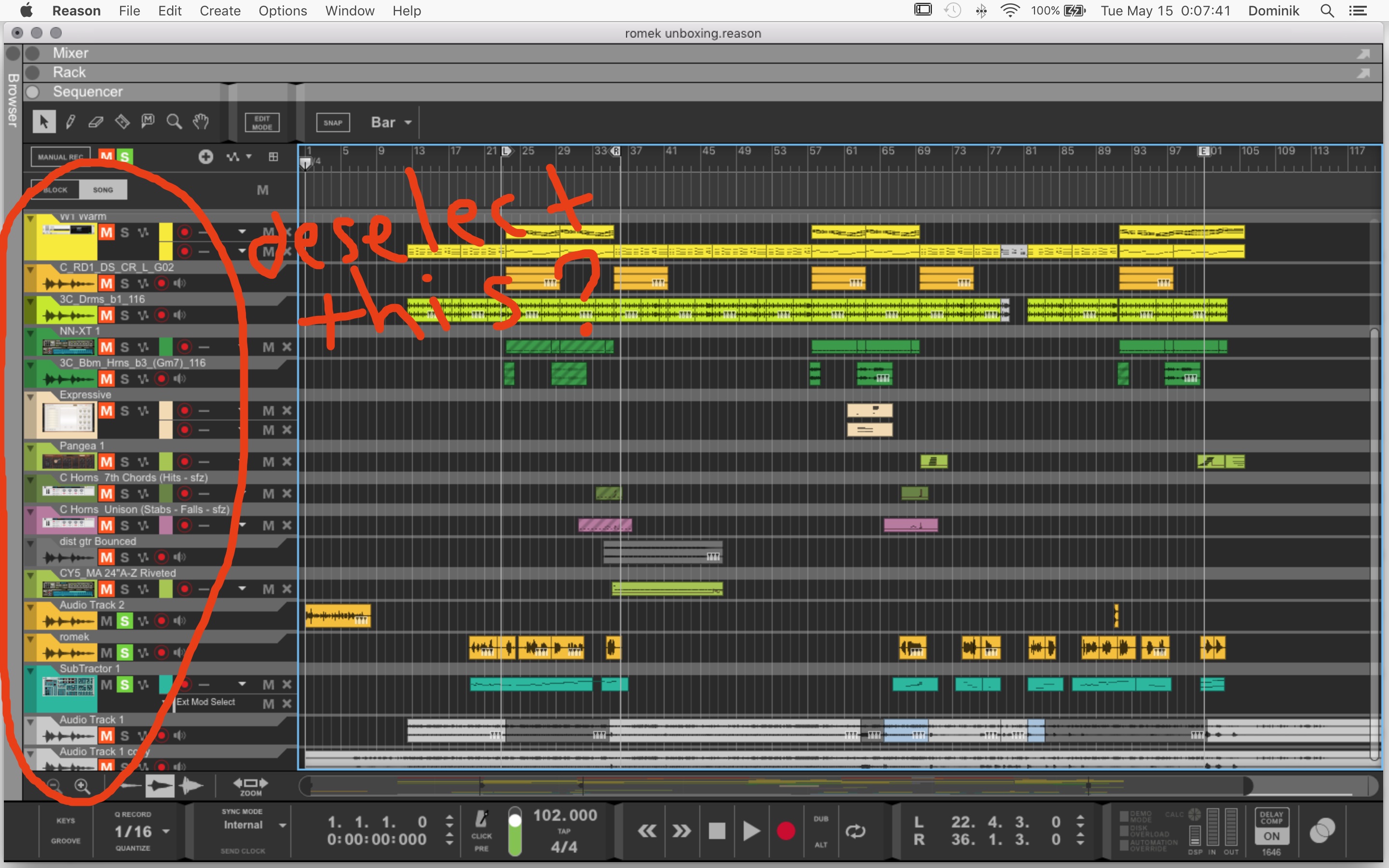The width and height of the screenshot is (1389, 868).
Task: Open the Sync Mode Internal dropdown
Action: (254, 825)
